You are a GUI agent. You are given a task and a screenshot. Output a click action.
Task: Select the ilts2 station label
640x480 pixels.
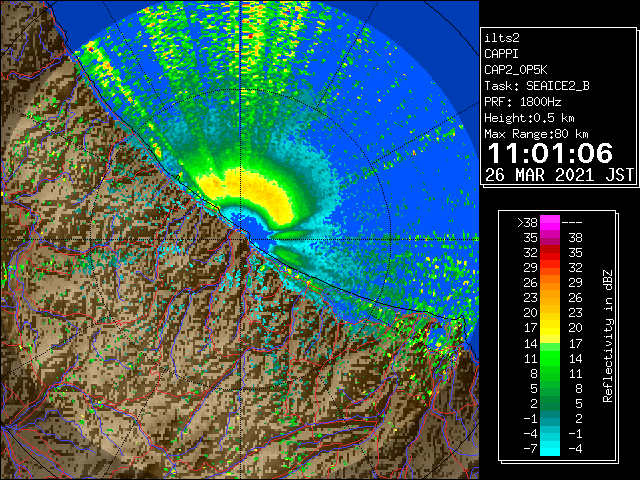click(502, 38)
